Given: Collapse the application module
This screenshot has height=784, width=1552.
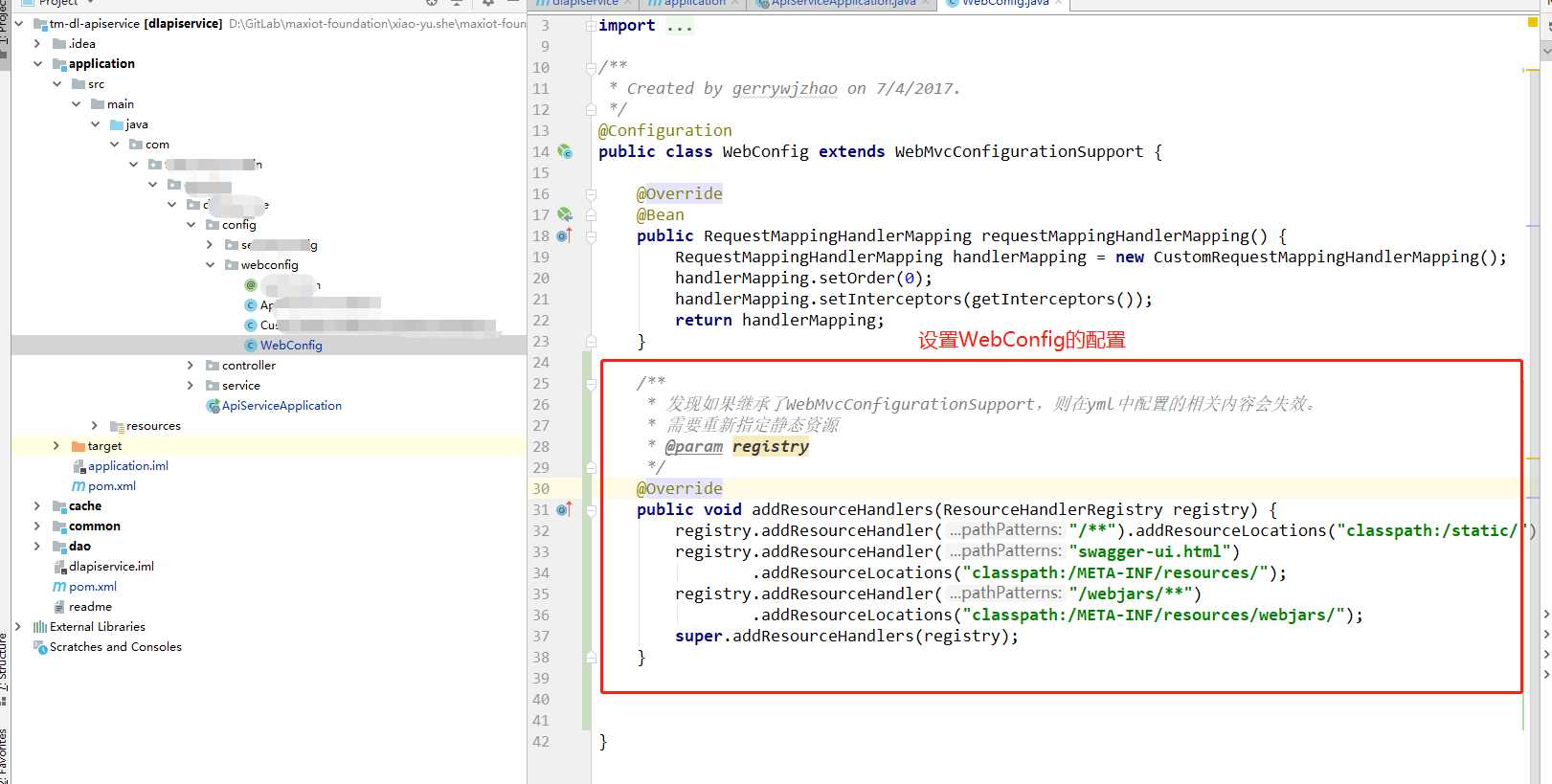Looking at the screenshot, I should coord(37,64).
